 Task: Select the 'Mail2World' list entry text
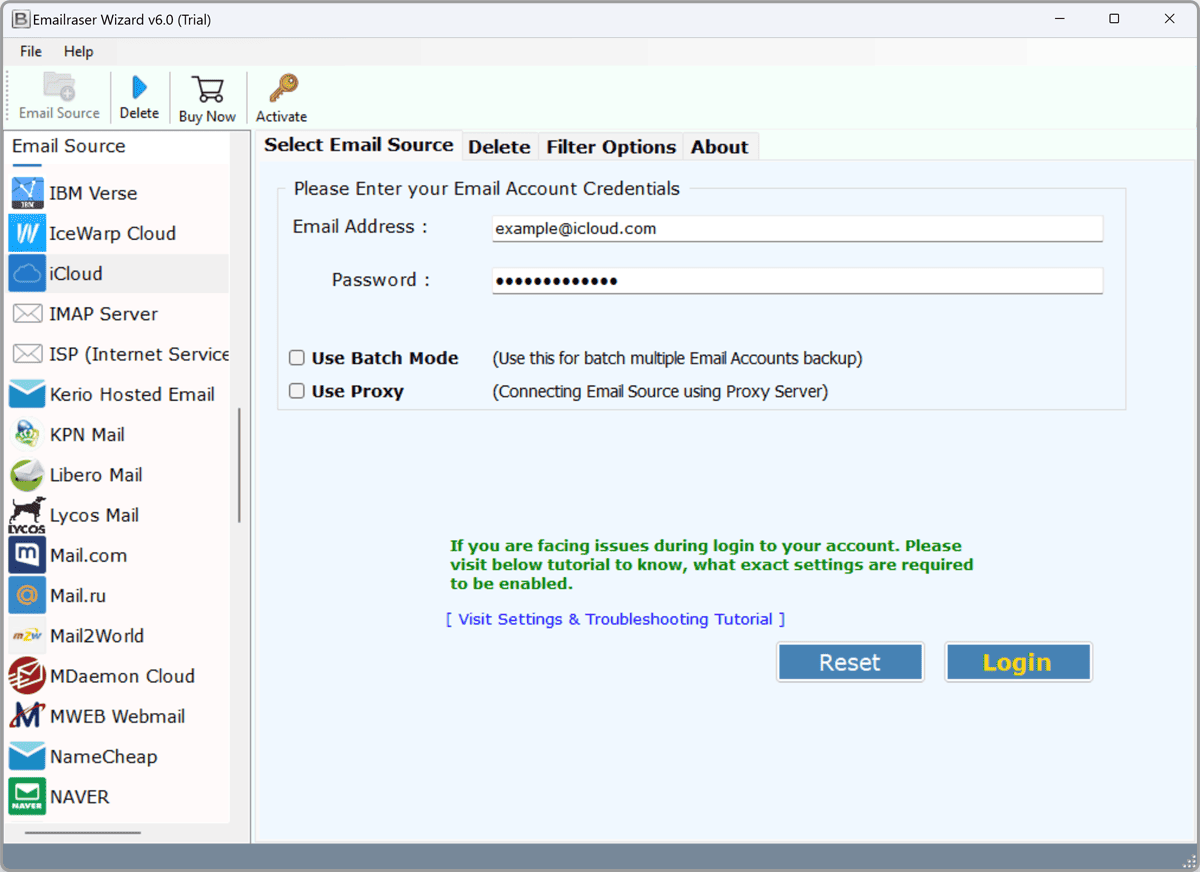tap(97, 636)
